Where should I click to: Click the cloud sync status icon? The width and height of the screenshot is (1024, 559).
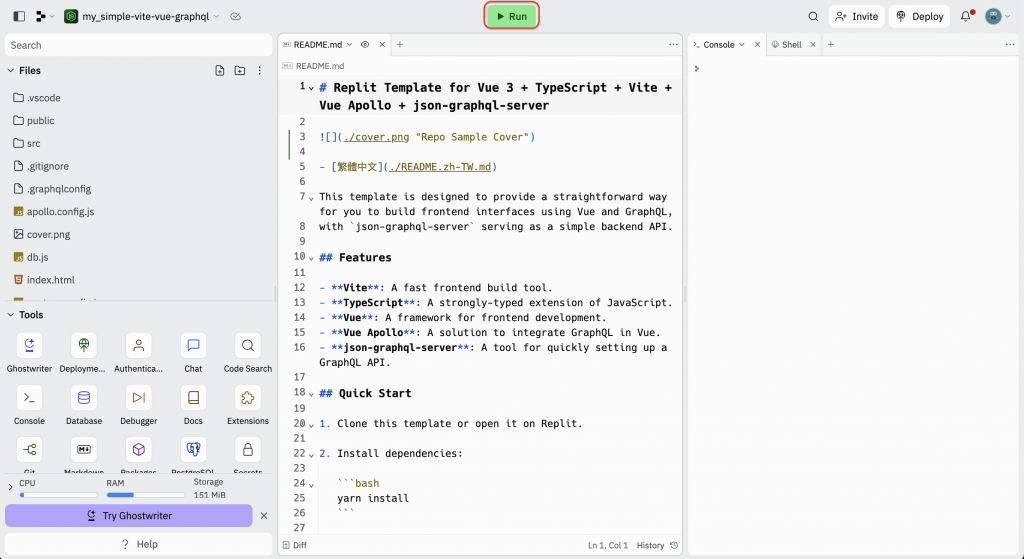pyautogui.click(x=236, y=16)
